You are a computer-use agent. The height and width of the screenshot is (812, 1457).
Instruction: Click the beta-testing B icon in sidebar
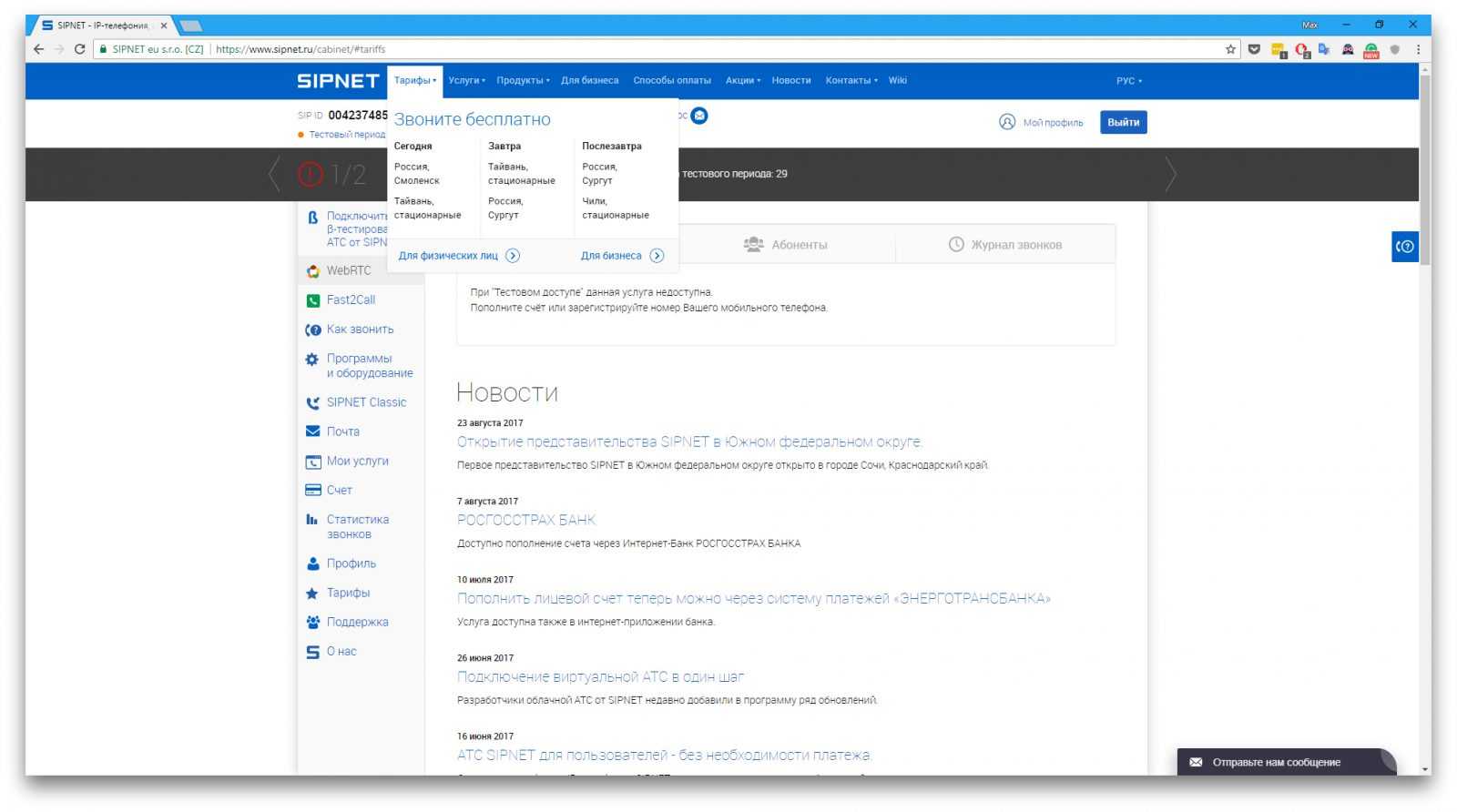pos(312,218)
